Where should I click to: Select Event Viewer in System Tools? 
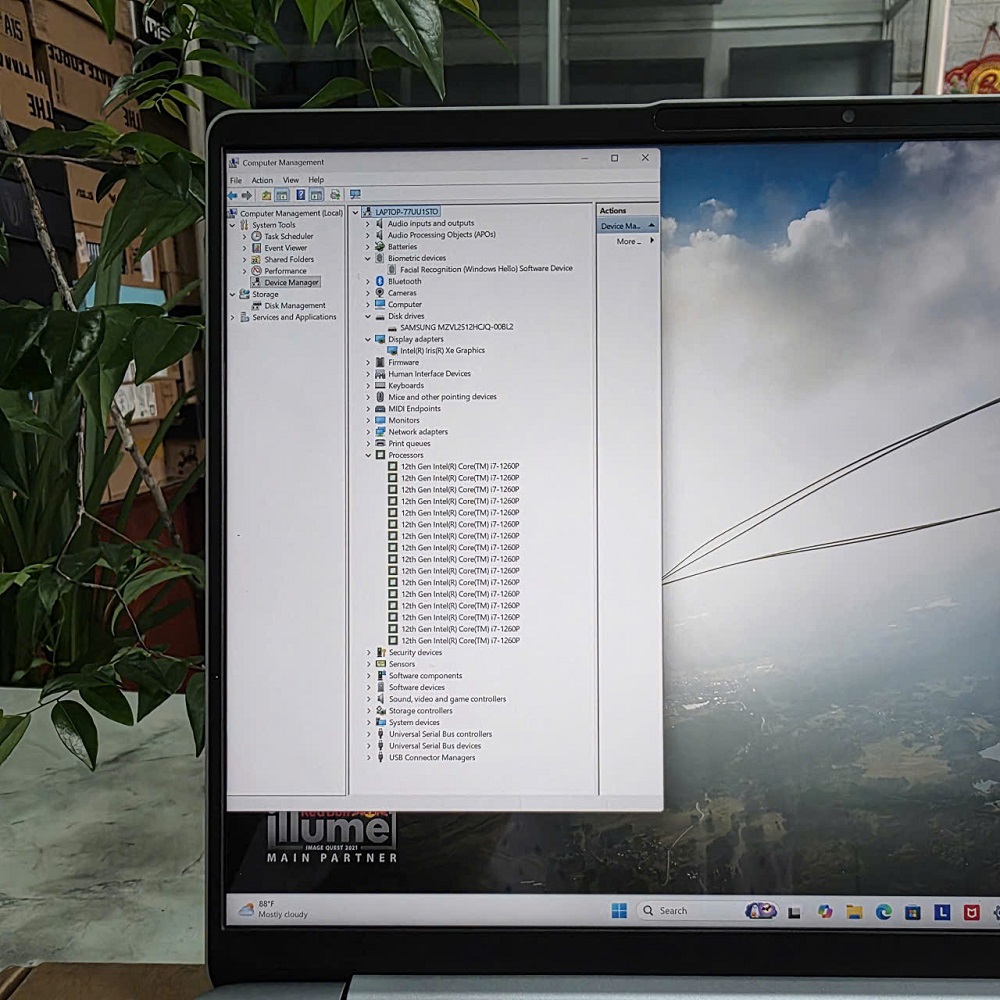coord(286,248)
